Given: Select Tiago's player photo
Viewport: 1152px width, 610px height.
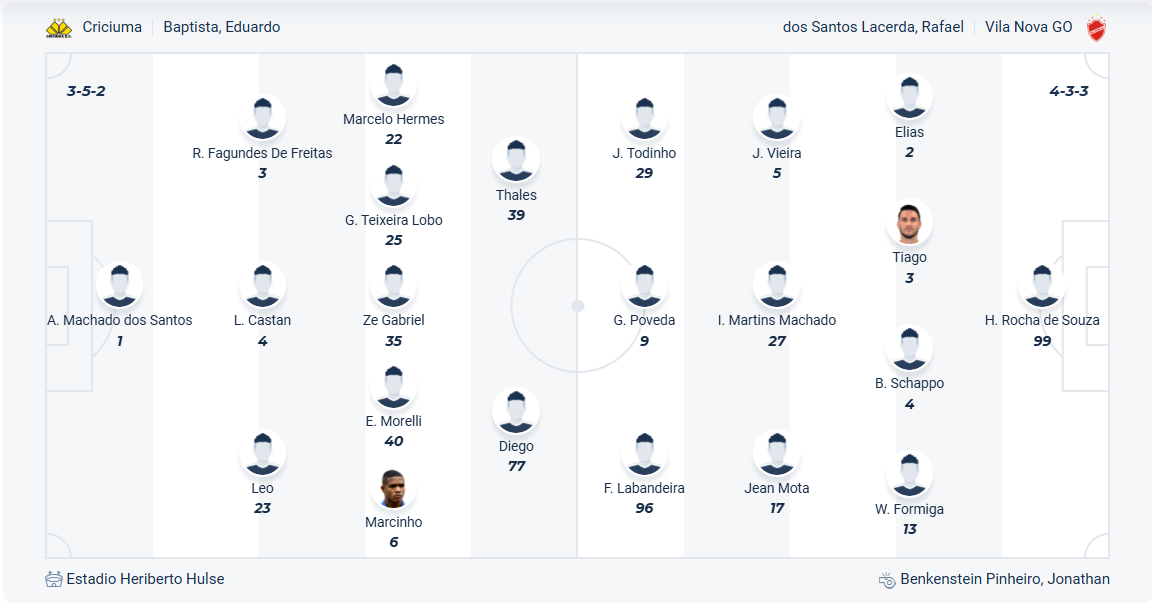Looking at the screenshot, I should point(909,223).
